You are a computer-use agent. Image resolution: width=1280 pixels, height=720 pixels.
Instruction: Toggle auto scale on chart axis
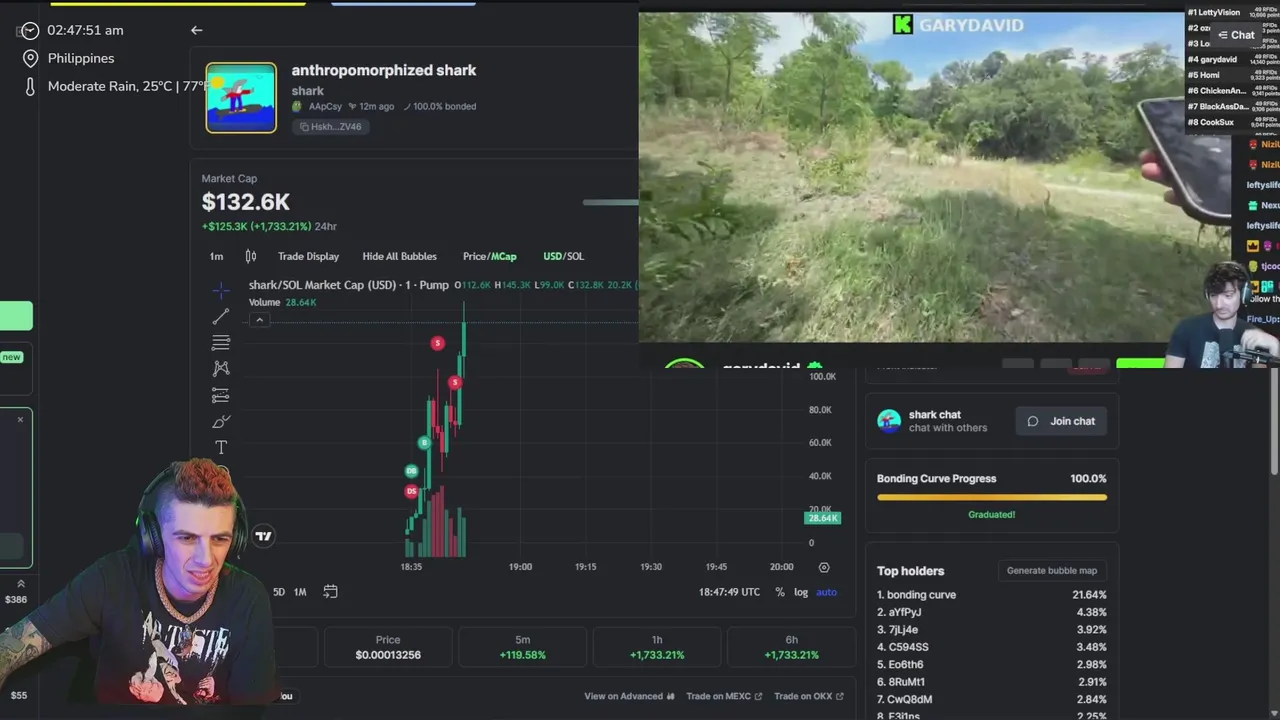826,592
